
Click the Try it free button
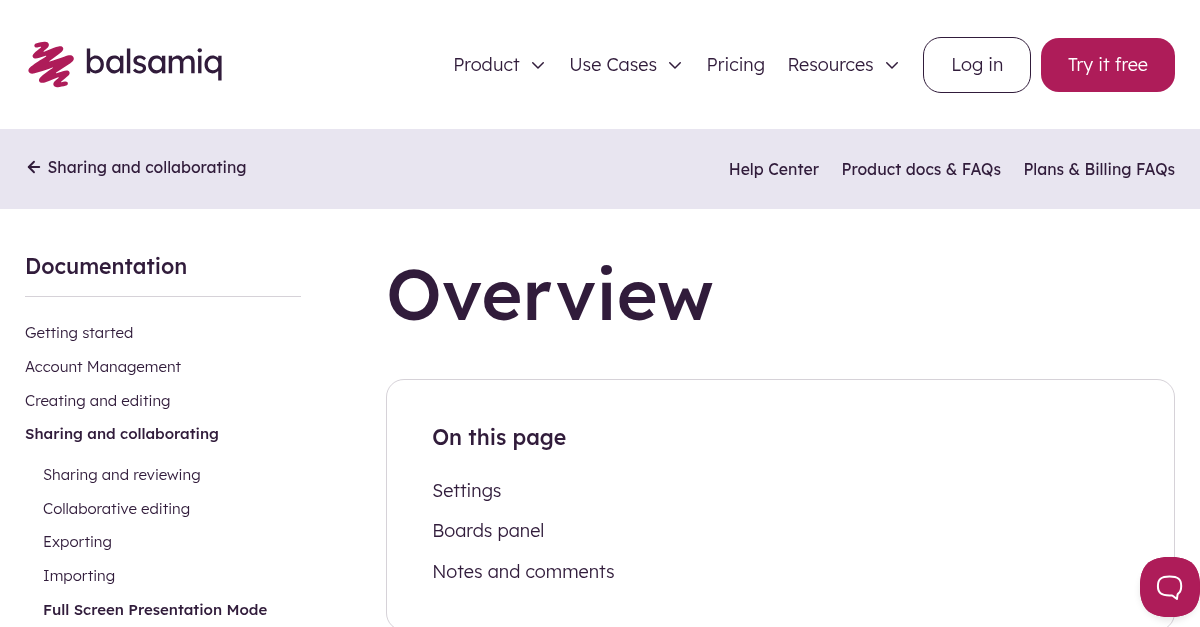(x=1108, y=65)
